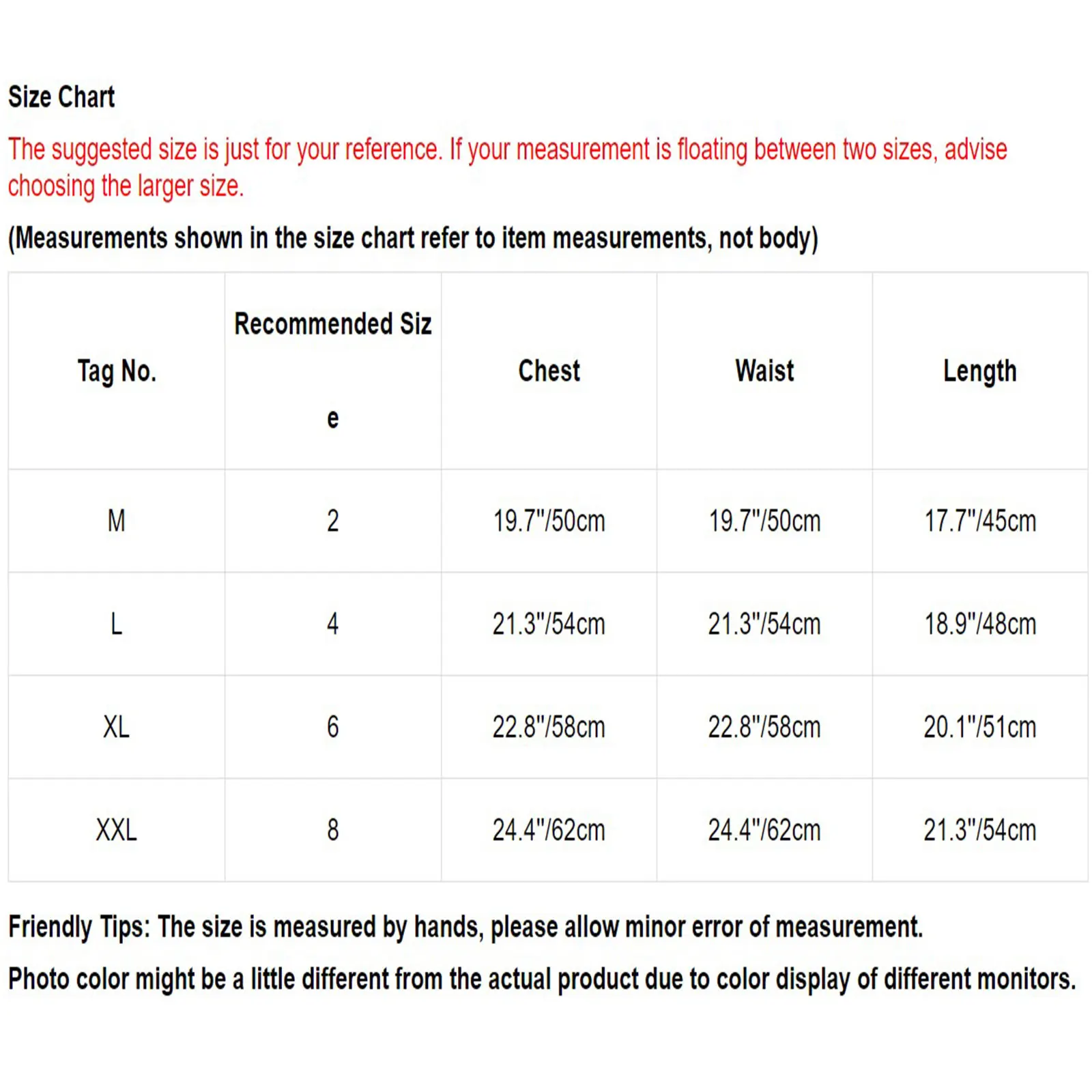This screenshot has height=1092, width=1092.
Task: Select the 18.9"/48cm length cell
Action: coord(979,624)
